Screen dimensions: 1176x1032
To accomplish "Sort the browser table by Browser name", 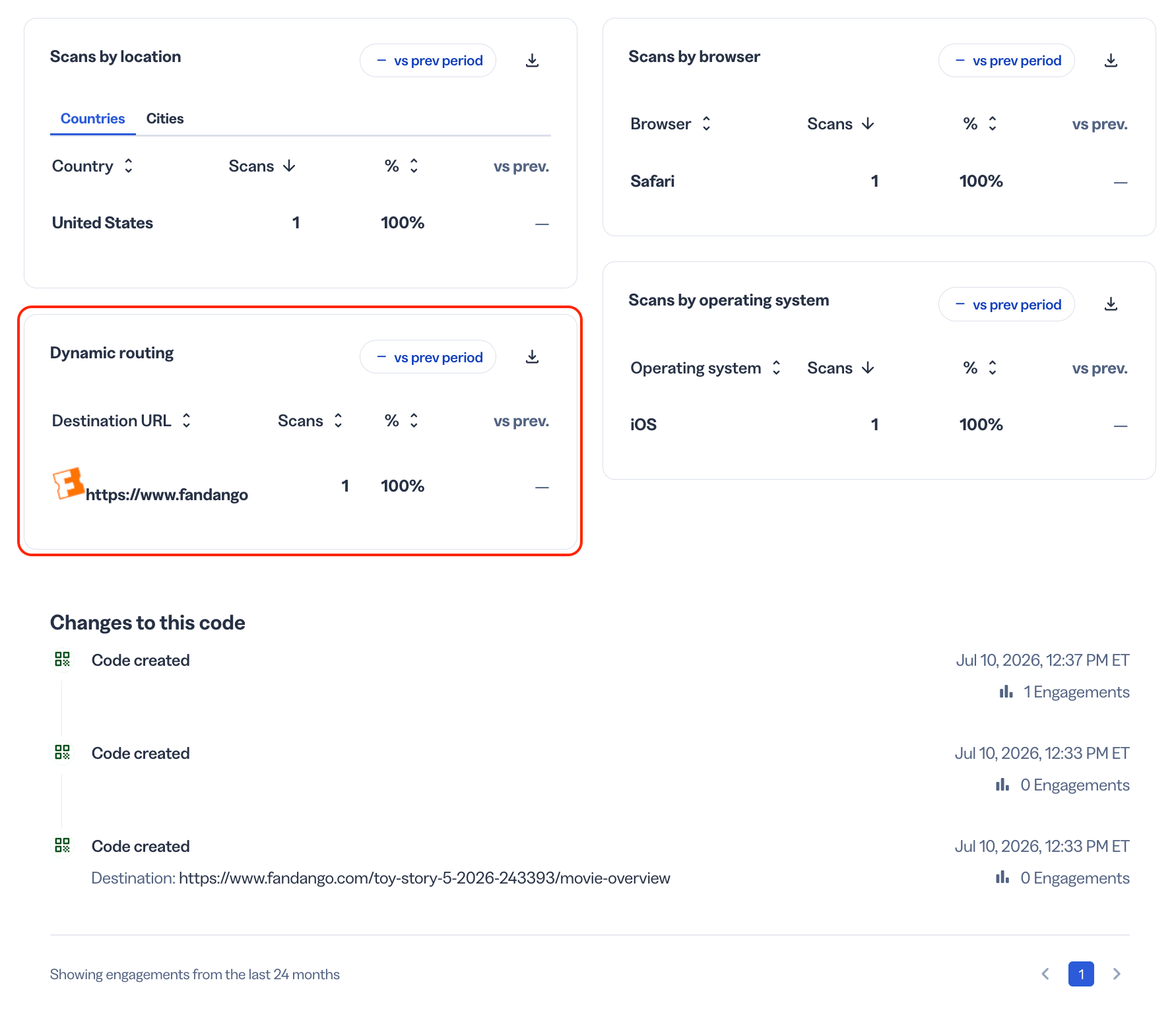I will pyautogui.click(x=671, y=123).
